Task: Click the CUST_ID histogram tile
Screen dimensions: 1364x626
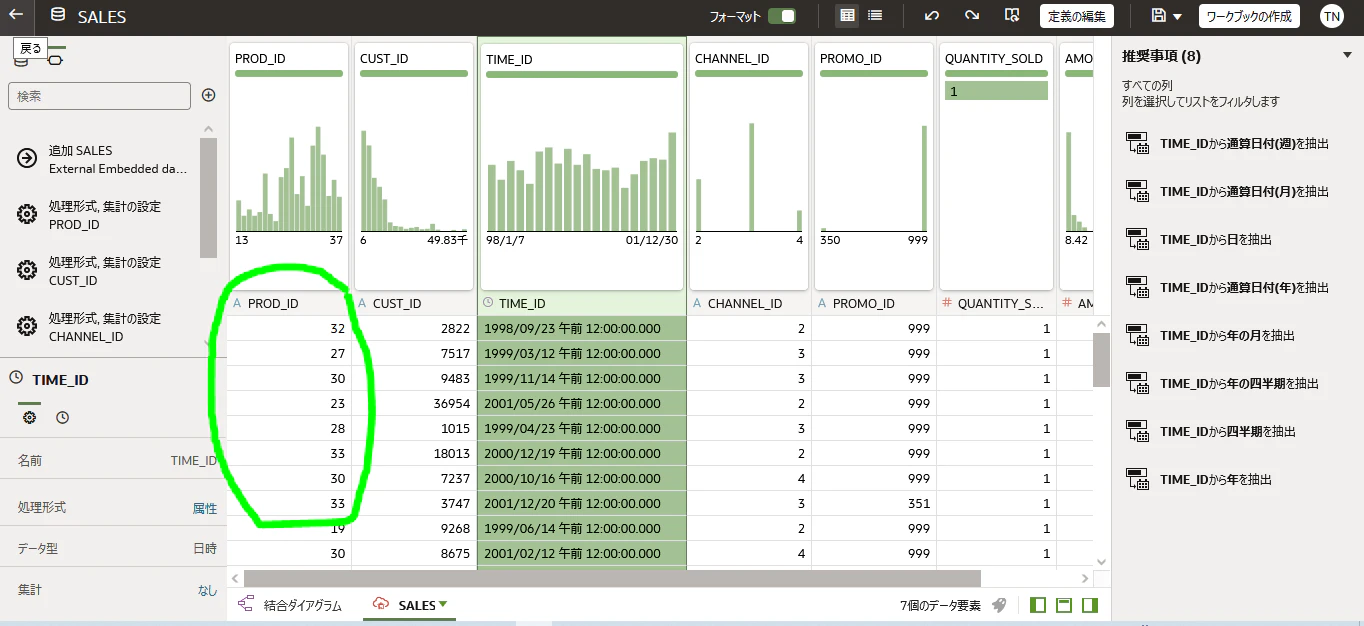Action: (414, 166)
